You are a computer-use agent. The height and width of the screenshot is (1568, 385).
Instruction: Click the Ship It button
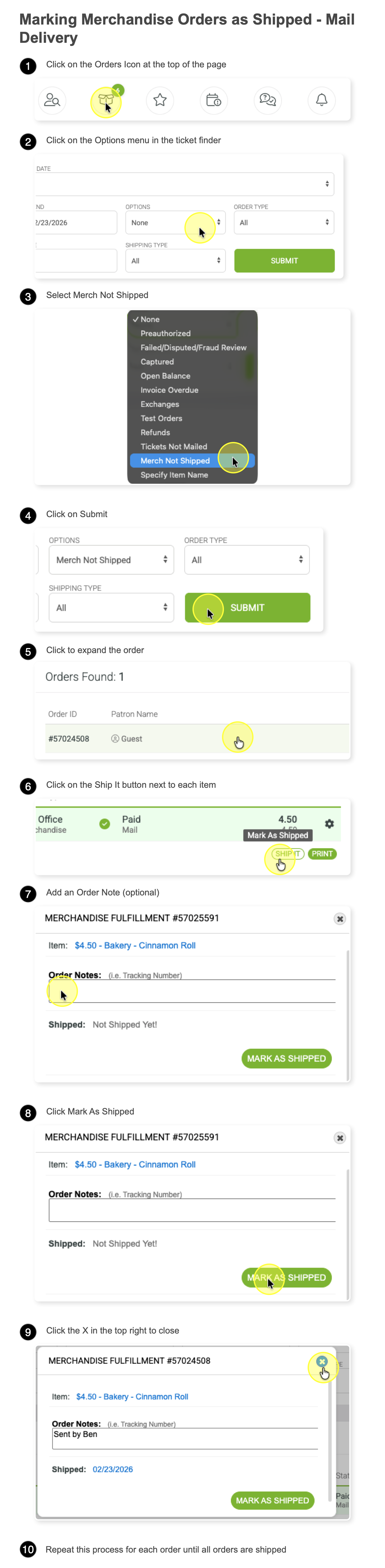pyautogui.click(x=288, y=853)
